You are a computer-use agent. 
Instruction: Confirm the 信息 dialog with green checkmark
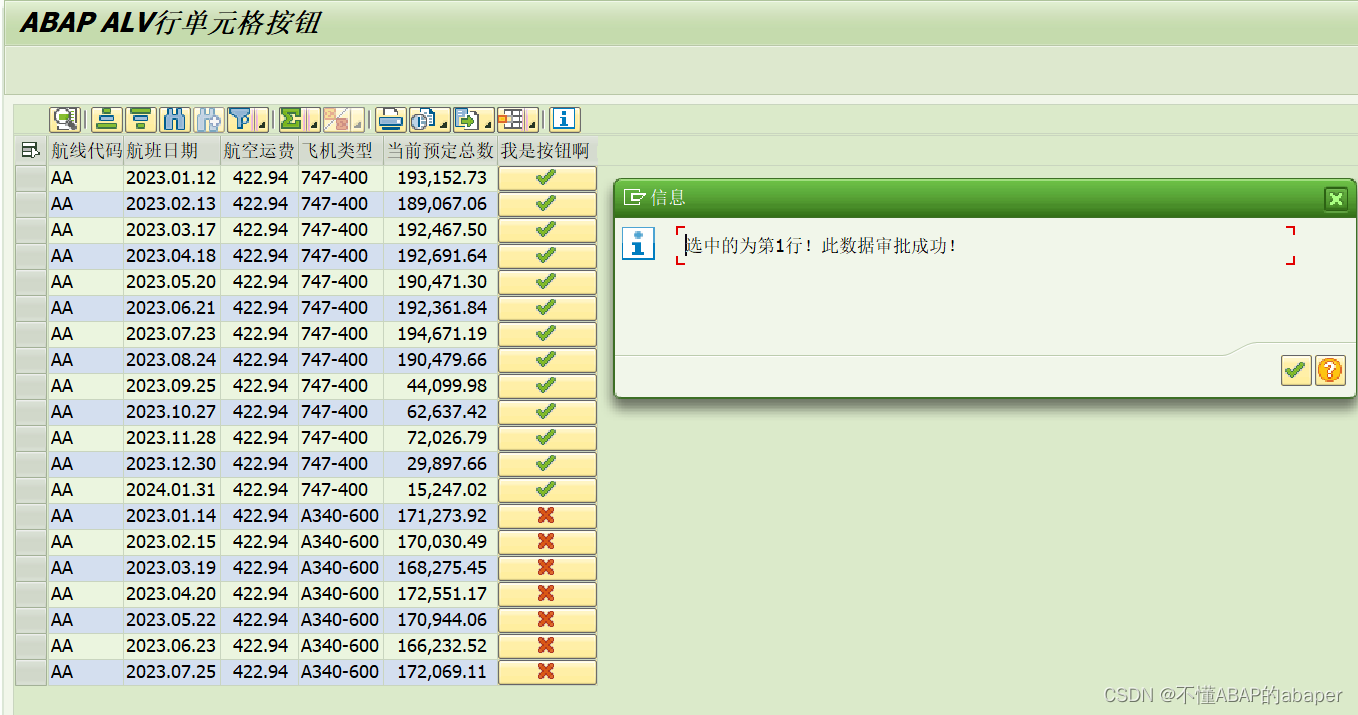(x=1295, y=370)
